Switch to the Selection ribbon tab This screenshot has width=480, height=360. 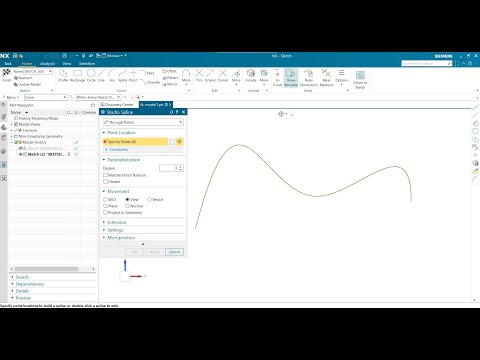click(x=87, y=63)
